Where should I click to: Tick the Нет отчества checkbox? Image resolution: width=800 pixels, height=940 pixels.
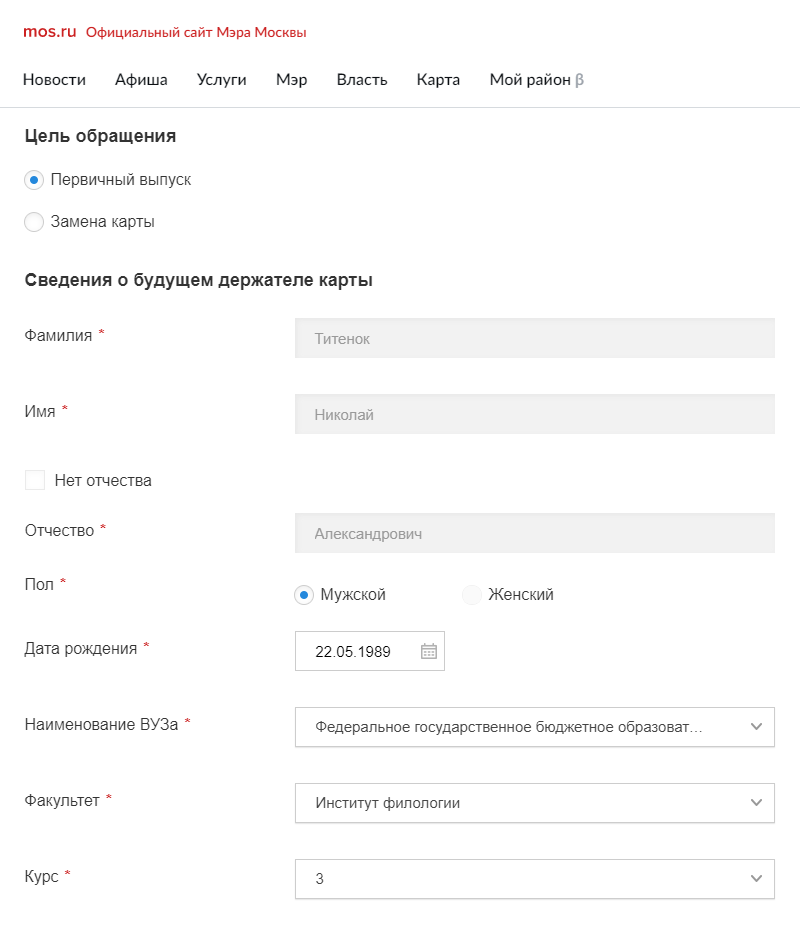click(35, 480)
